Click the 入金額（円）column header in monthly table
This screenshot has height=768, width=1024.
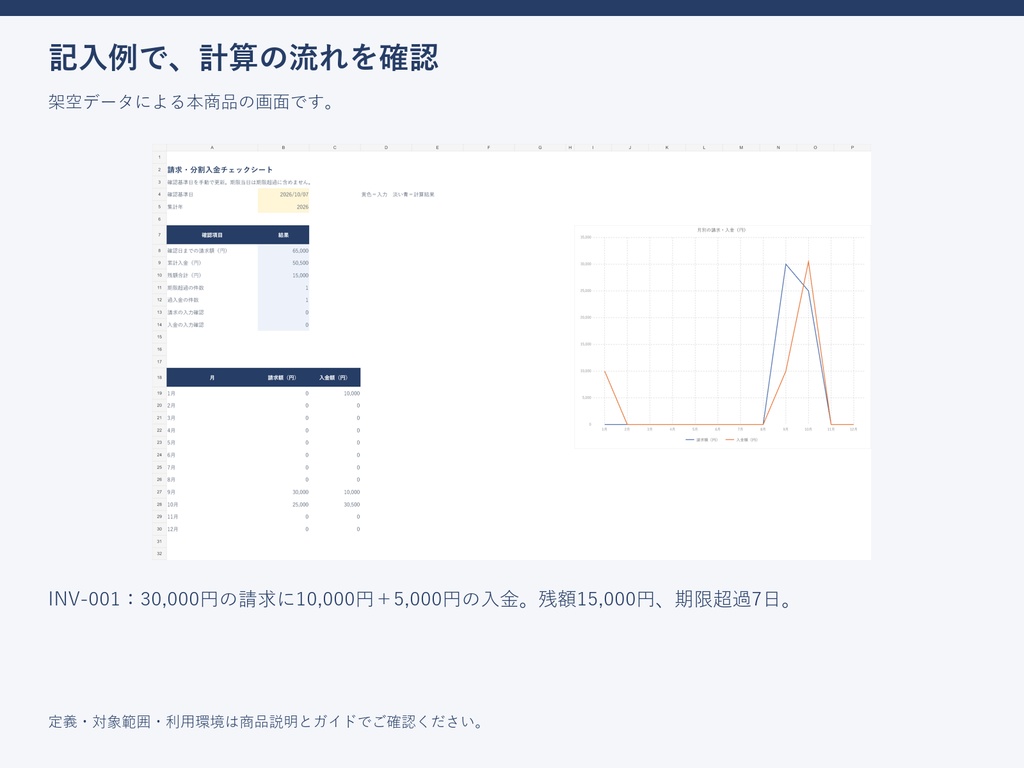point(334,377)
